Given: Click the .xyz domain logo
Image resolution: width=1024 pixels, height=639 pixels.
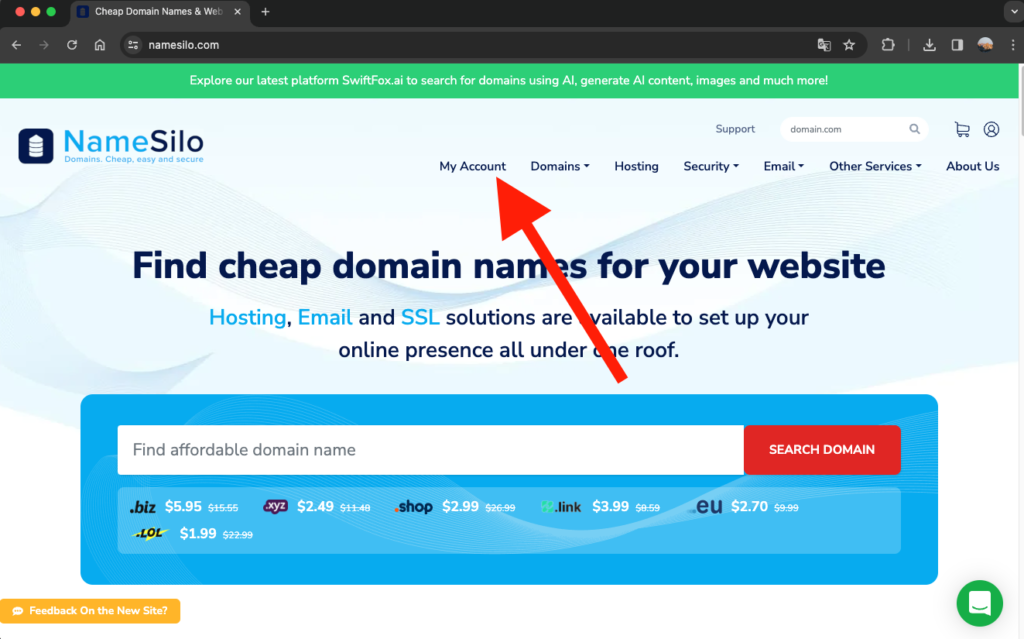Looking at the screenshot, I should [276, 506].
